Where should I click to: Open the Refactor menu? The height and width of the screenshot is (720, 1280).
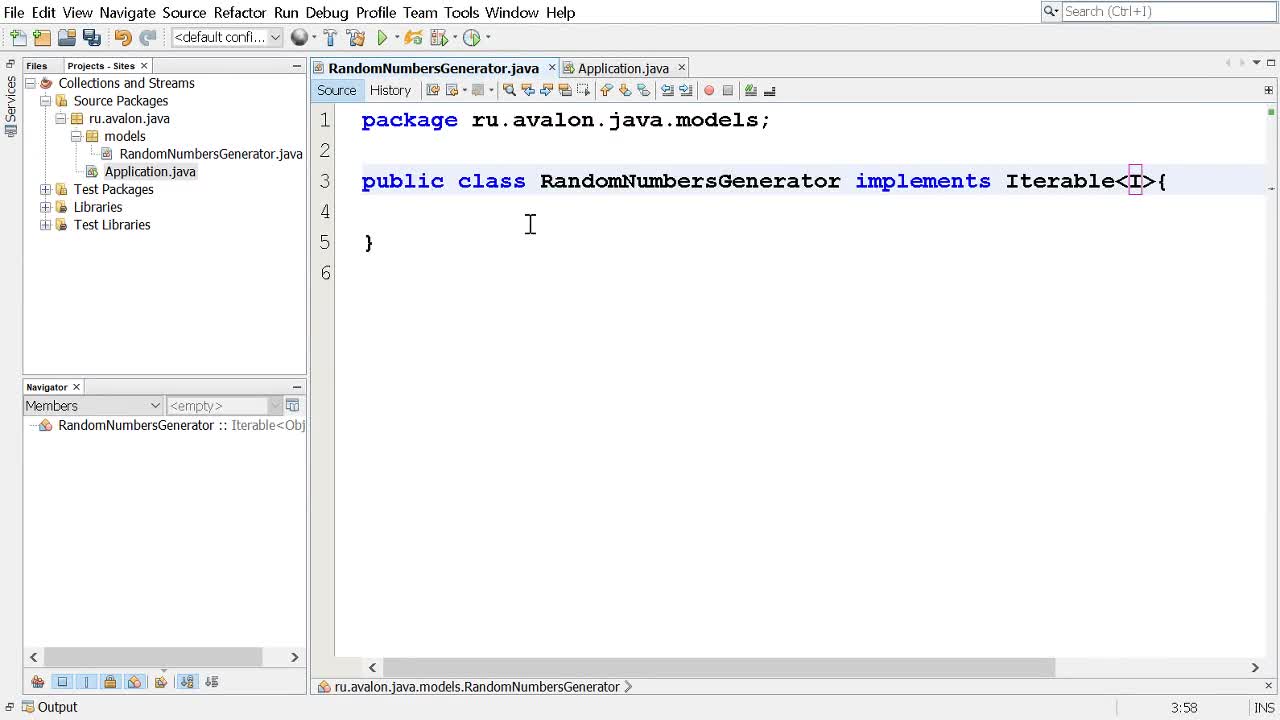(240, 12)
